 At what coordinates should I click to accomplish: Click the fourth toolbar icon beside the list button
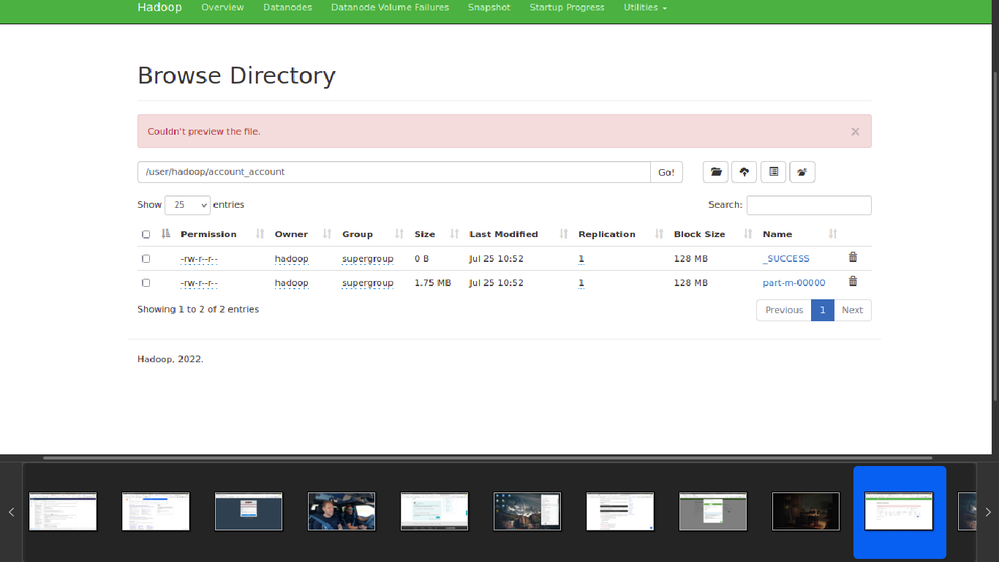click(802, 172)
